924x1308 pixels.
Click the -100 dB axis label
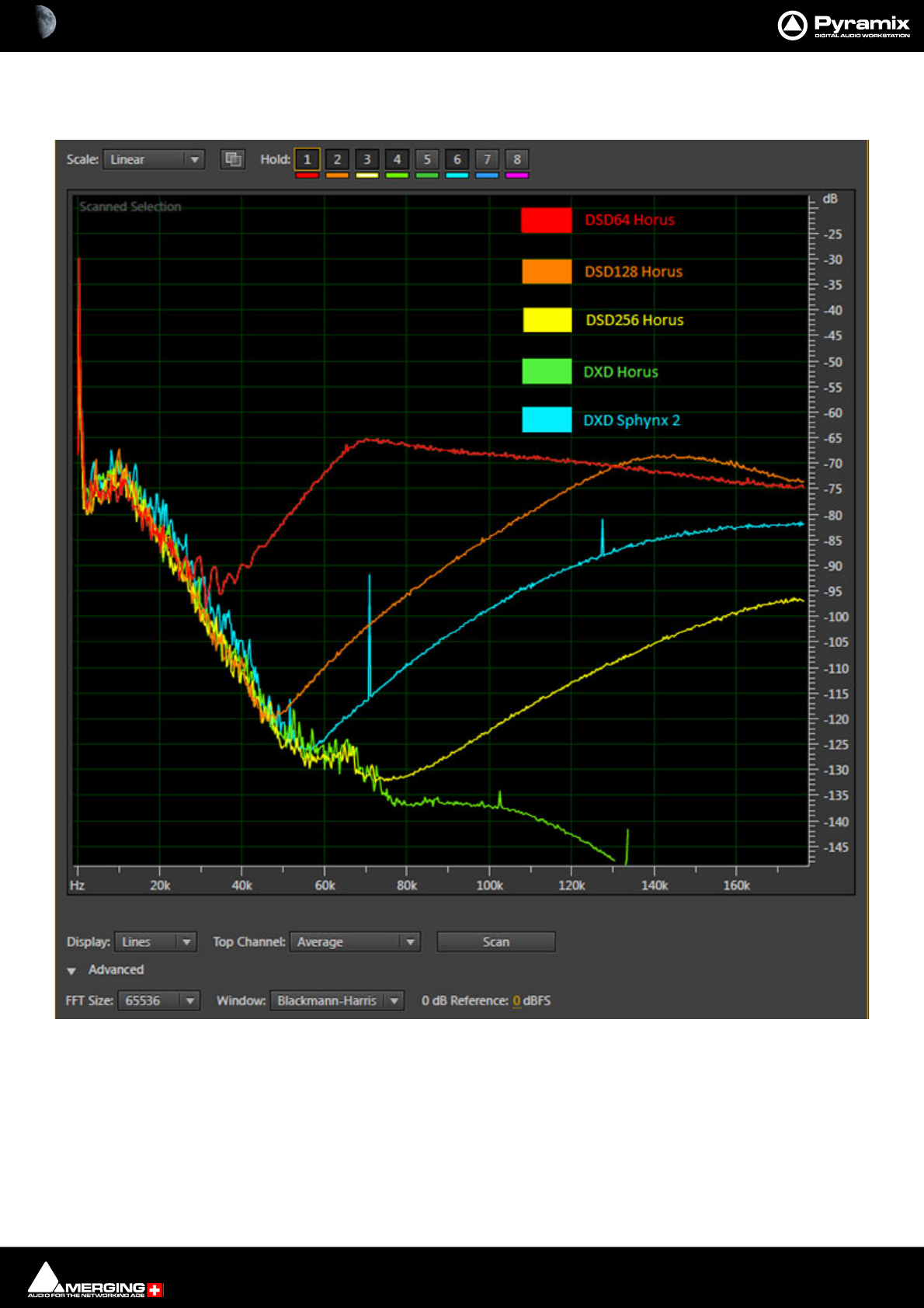pos(836,617)
